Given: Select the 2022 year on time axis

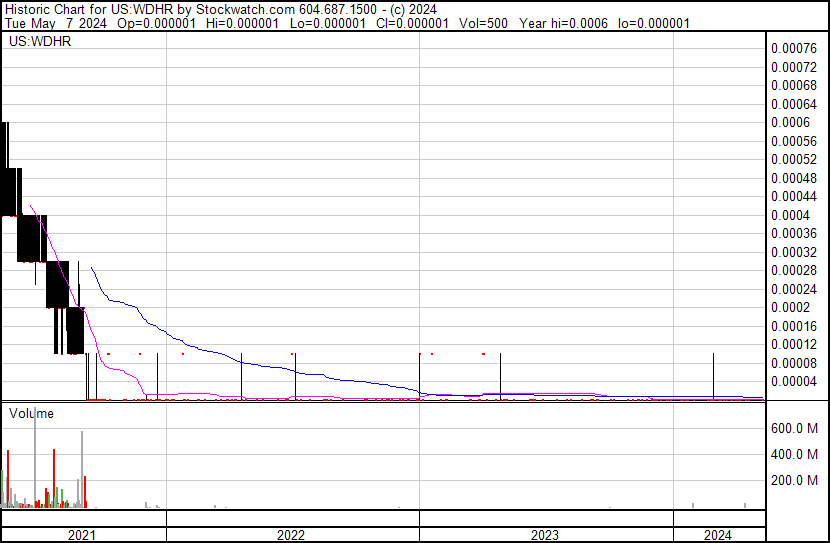Looking at the screenshot, I should click(291, 535).
